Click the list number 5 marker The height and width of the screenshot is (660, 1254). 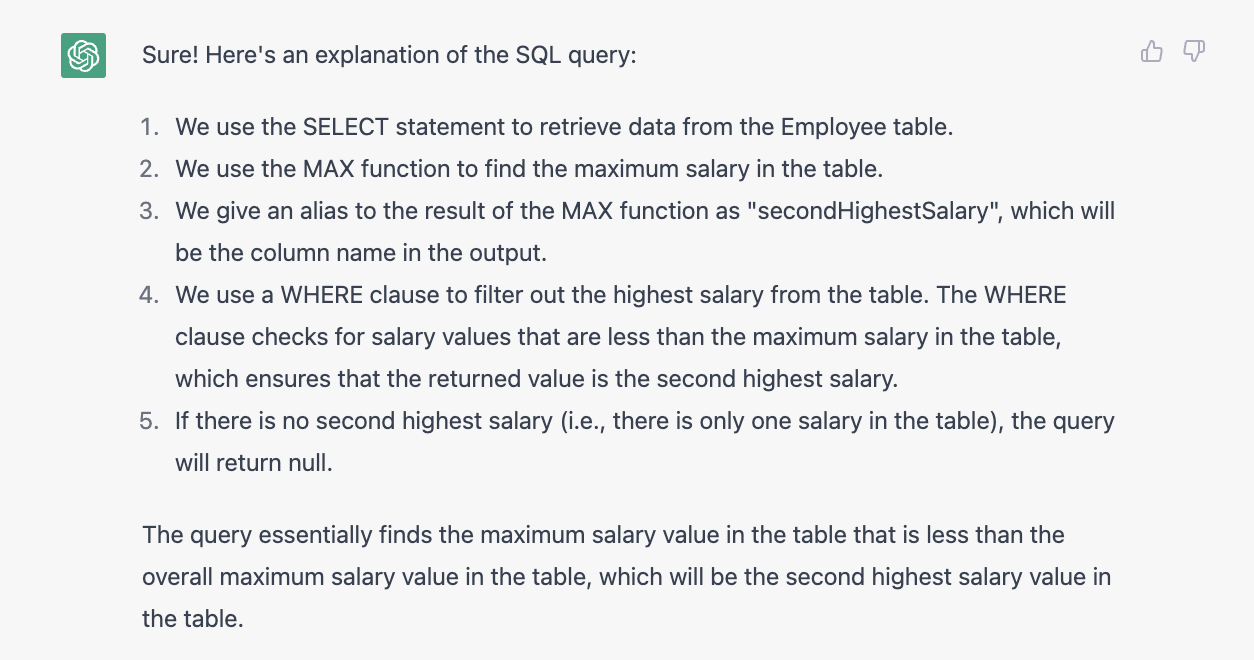pyautogui.click(x=150, y=421)
